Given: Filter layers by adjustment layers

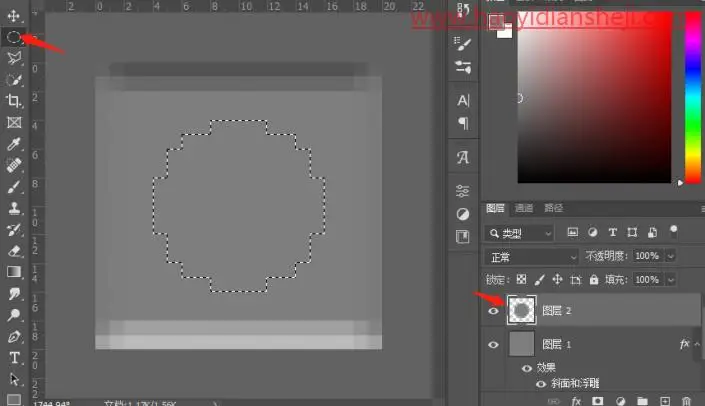Looking at the screenshot, I should 593,232.
